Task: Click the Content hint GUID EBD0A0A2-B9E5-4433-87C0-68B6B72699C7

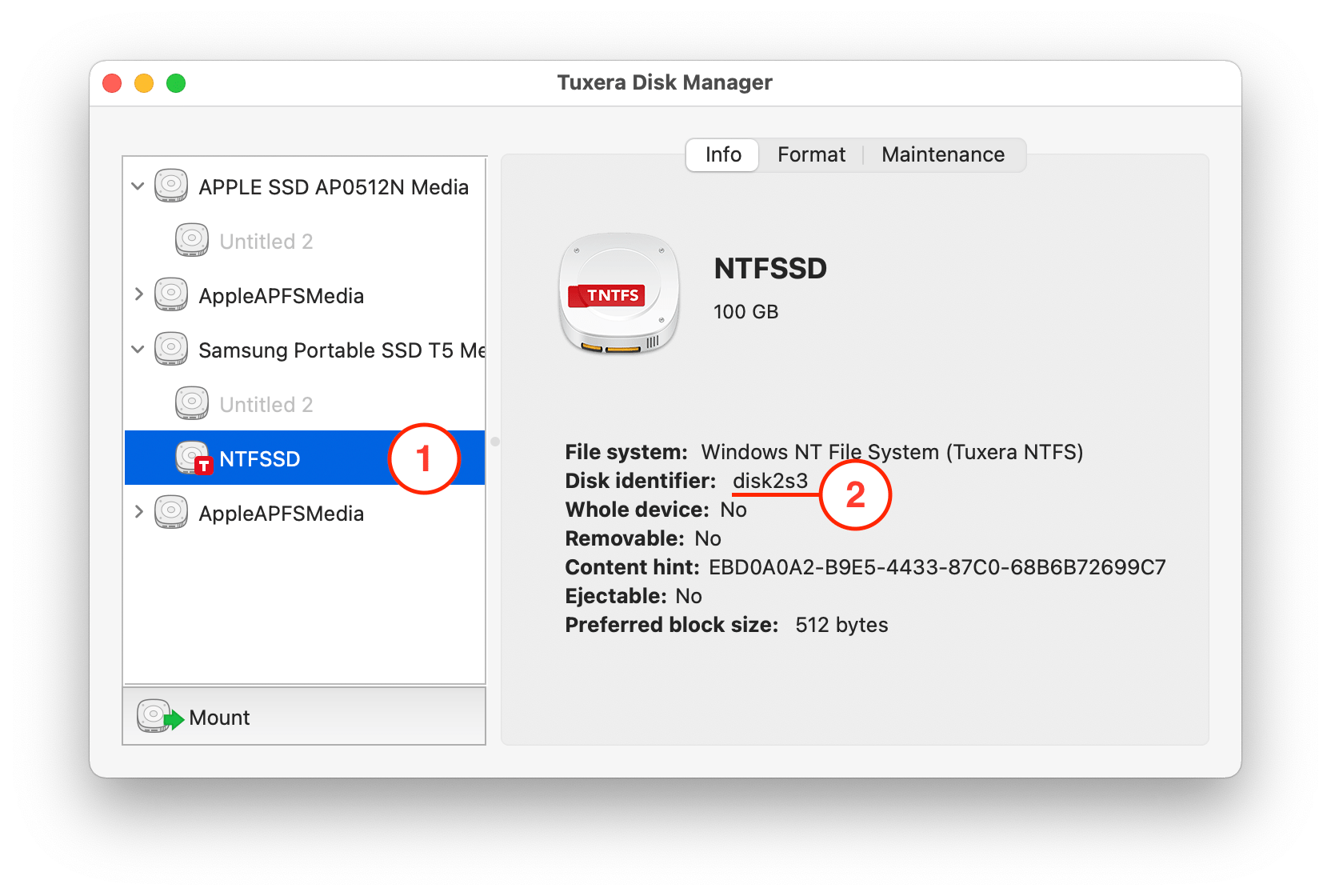Action: pos(937,567)
